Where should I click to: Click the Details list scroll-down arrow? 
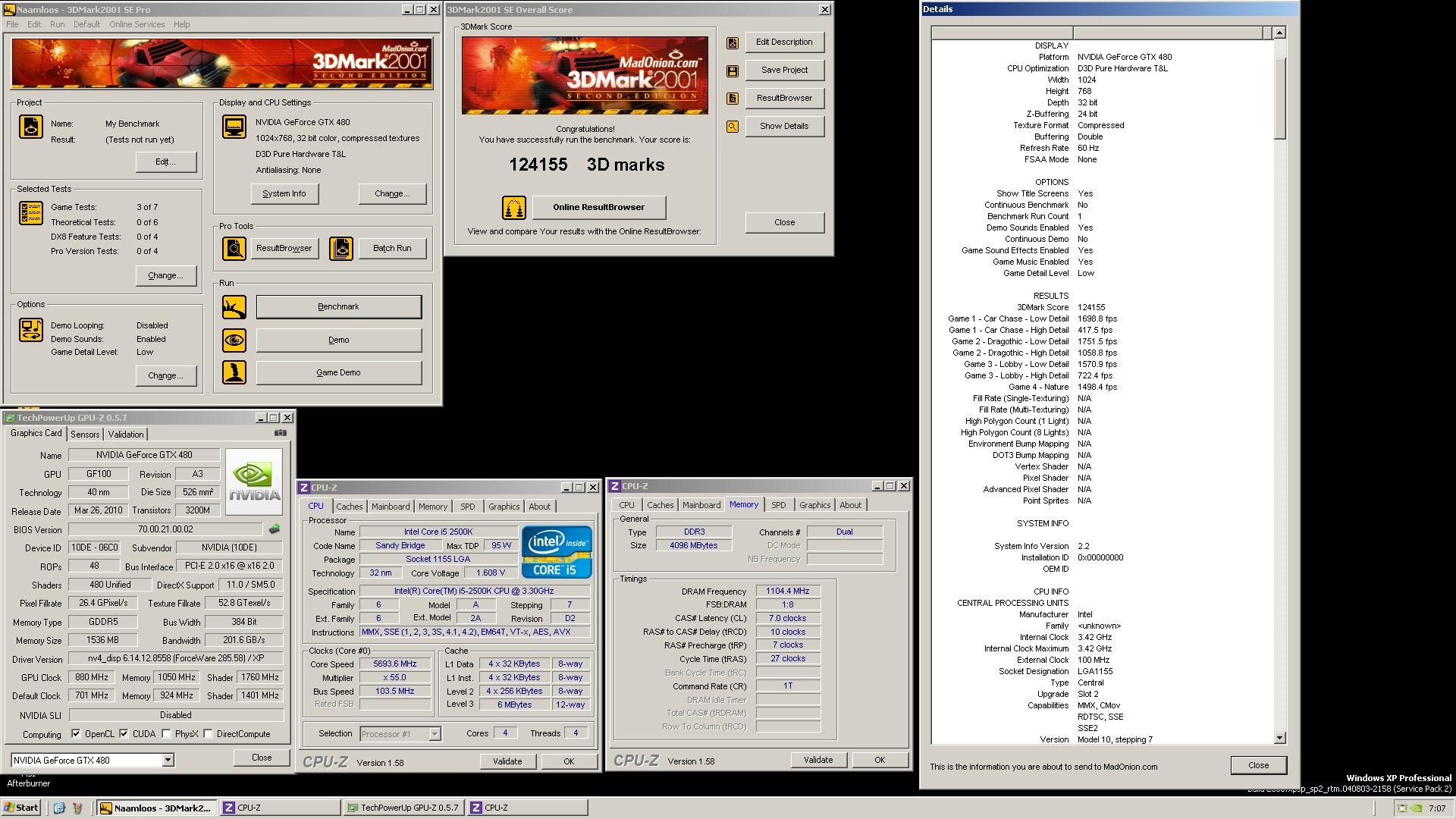coord(1279,738)
